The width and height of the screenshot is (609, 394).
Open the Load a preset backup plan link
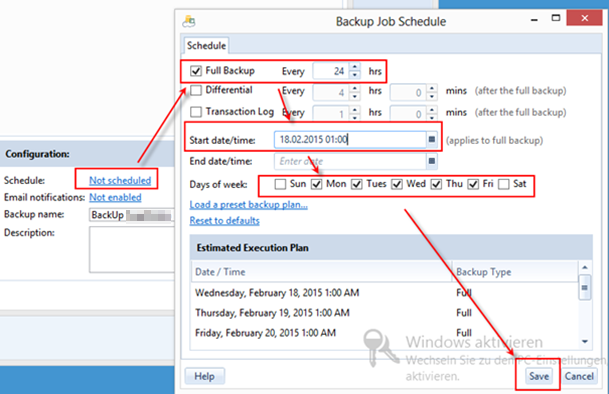[249, 204]
